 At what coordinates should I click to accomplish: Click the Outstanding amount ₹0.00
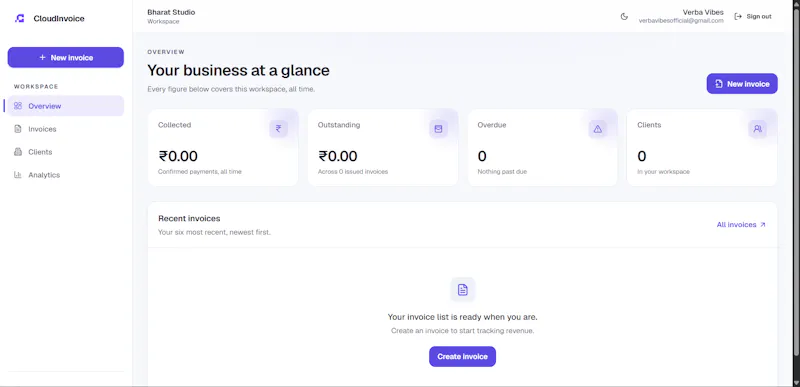[x=338, y=156]
